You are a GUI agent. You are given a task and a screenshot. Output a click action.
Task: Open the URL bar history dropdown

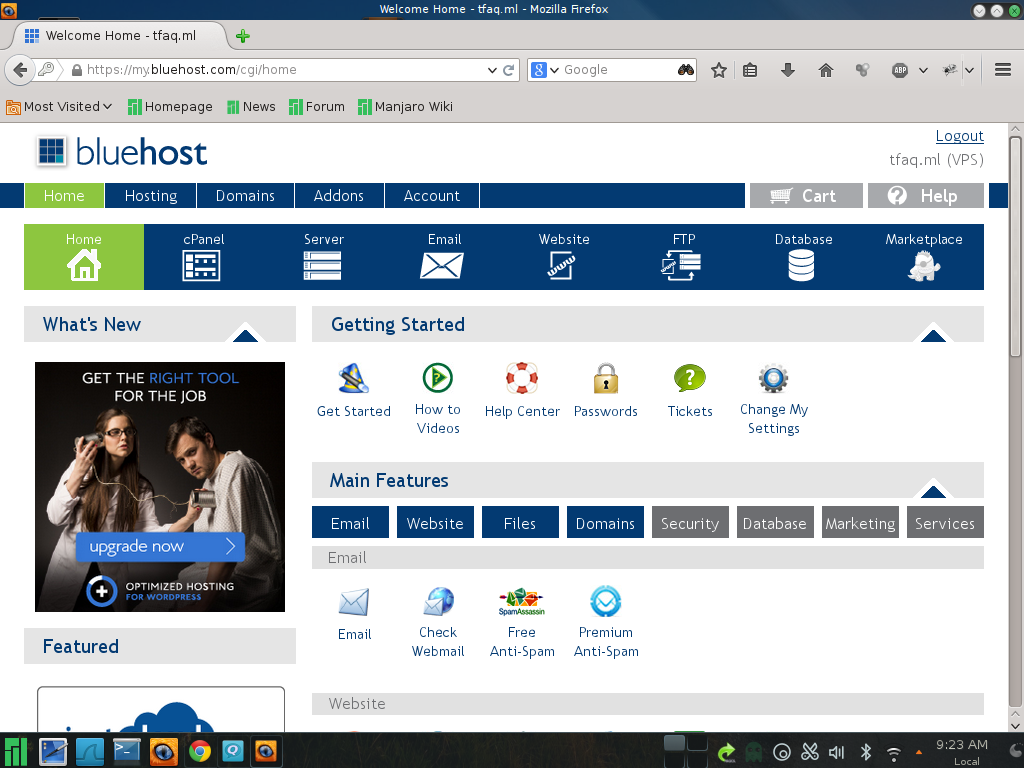pos(492,70)
